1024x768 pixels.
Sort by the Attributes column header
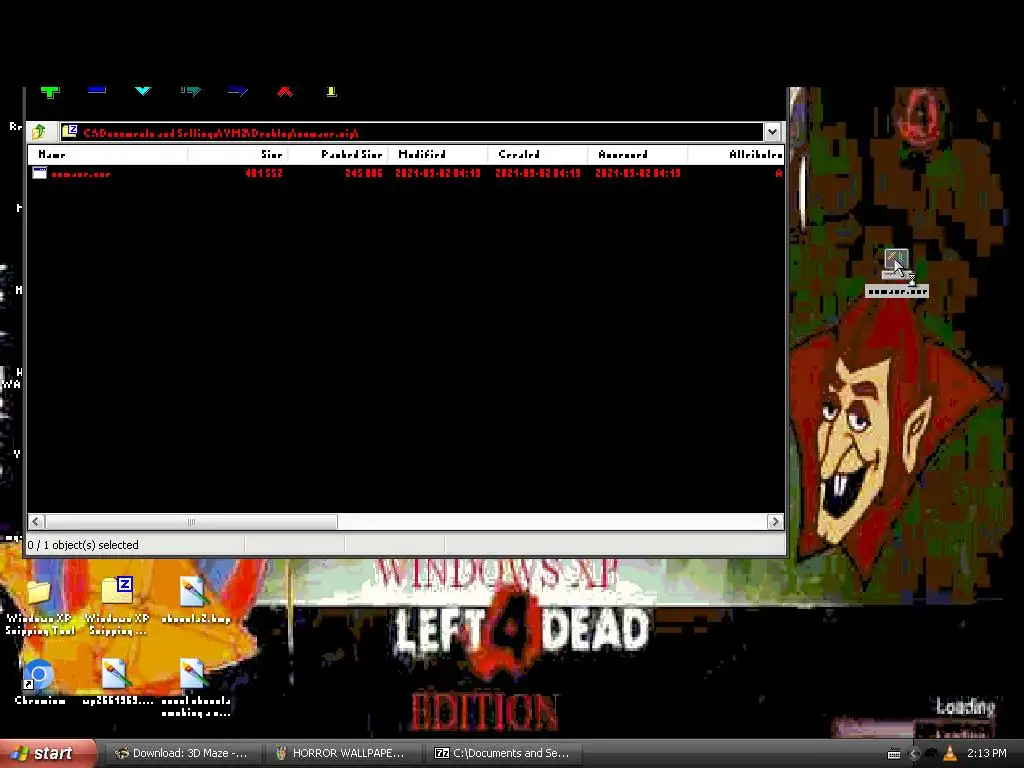click(736, 155)
